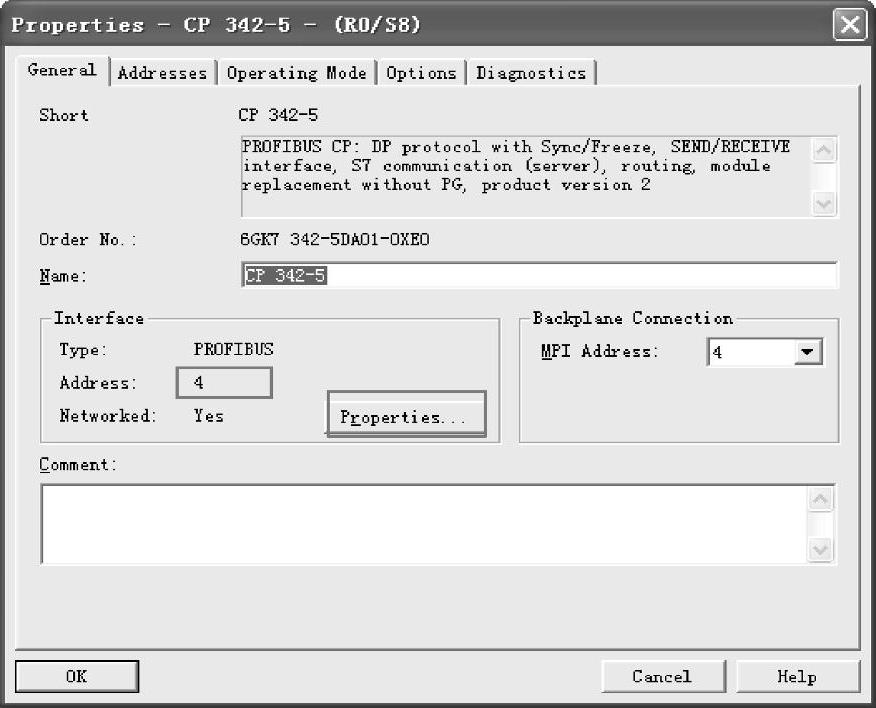The image size is (876, 708).
Task: Click Comment box scroll up arrow
Action: (820, 499)
